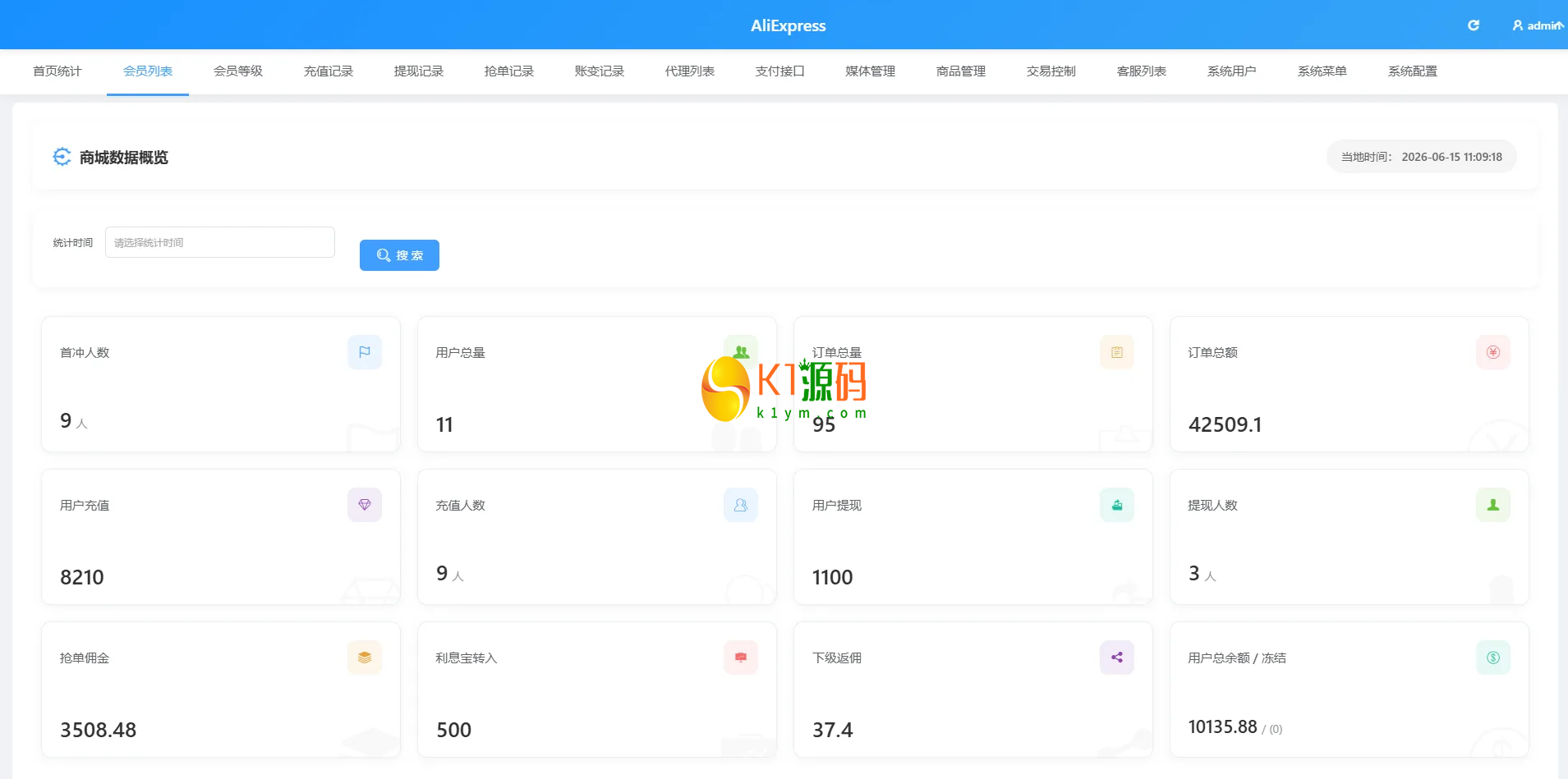Click the 充值人数 value 9

(442, 574)
